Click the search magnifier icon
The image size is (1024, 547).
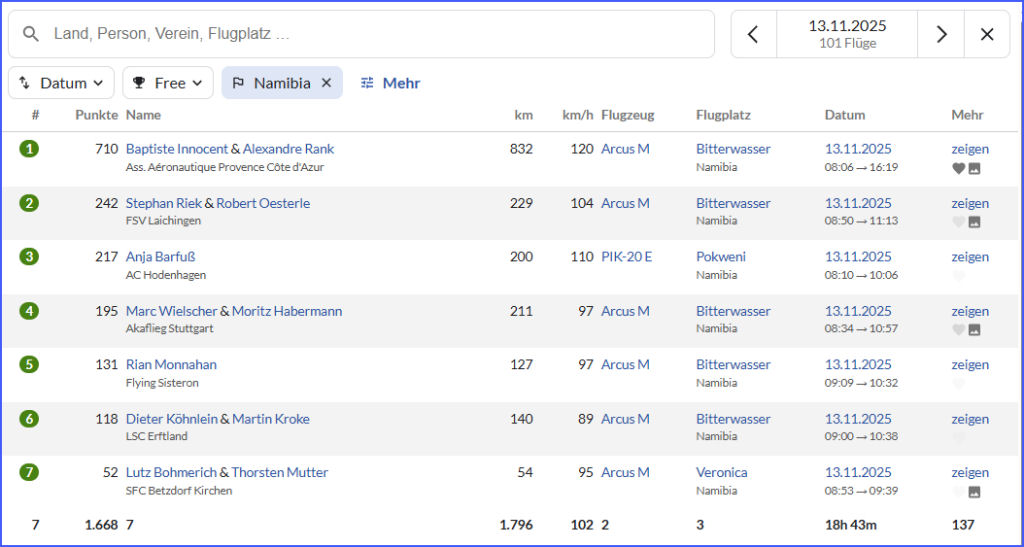coord(32,34)
